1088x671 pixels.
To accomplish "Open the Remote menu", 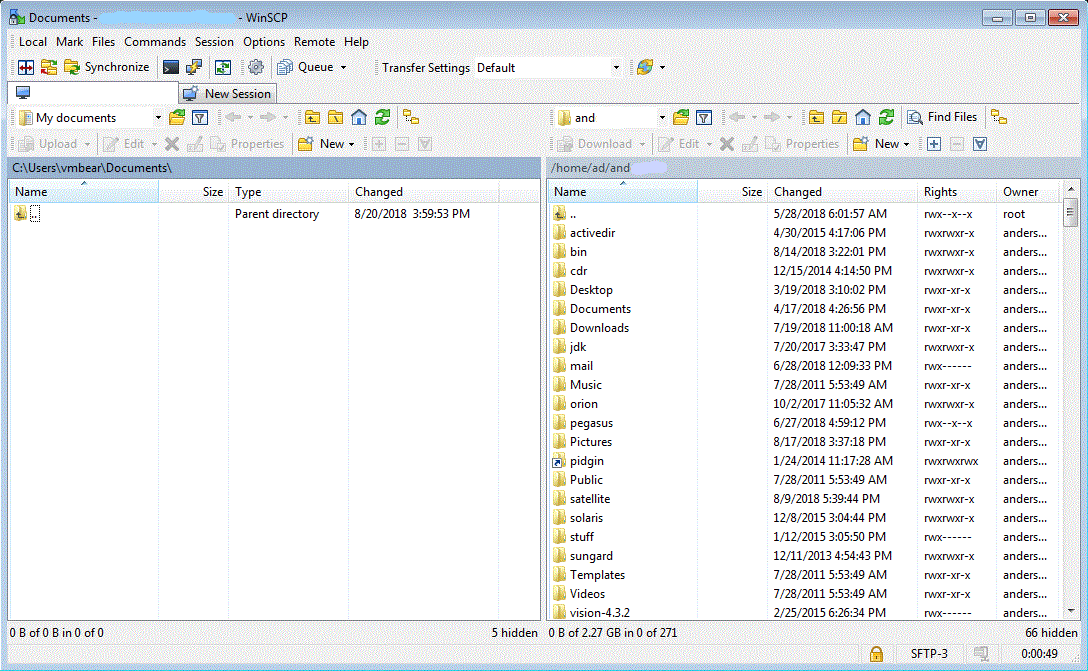I will click(x=314, y=42).
